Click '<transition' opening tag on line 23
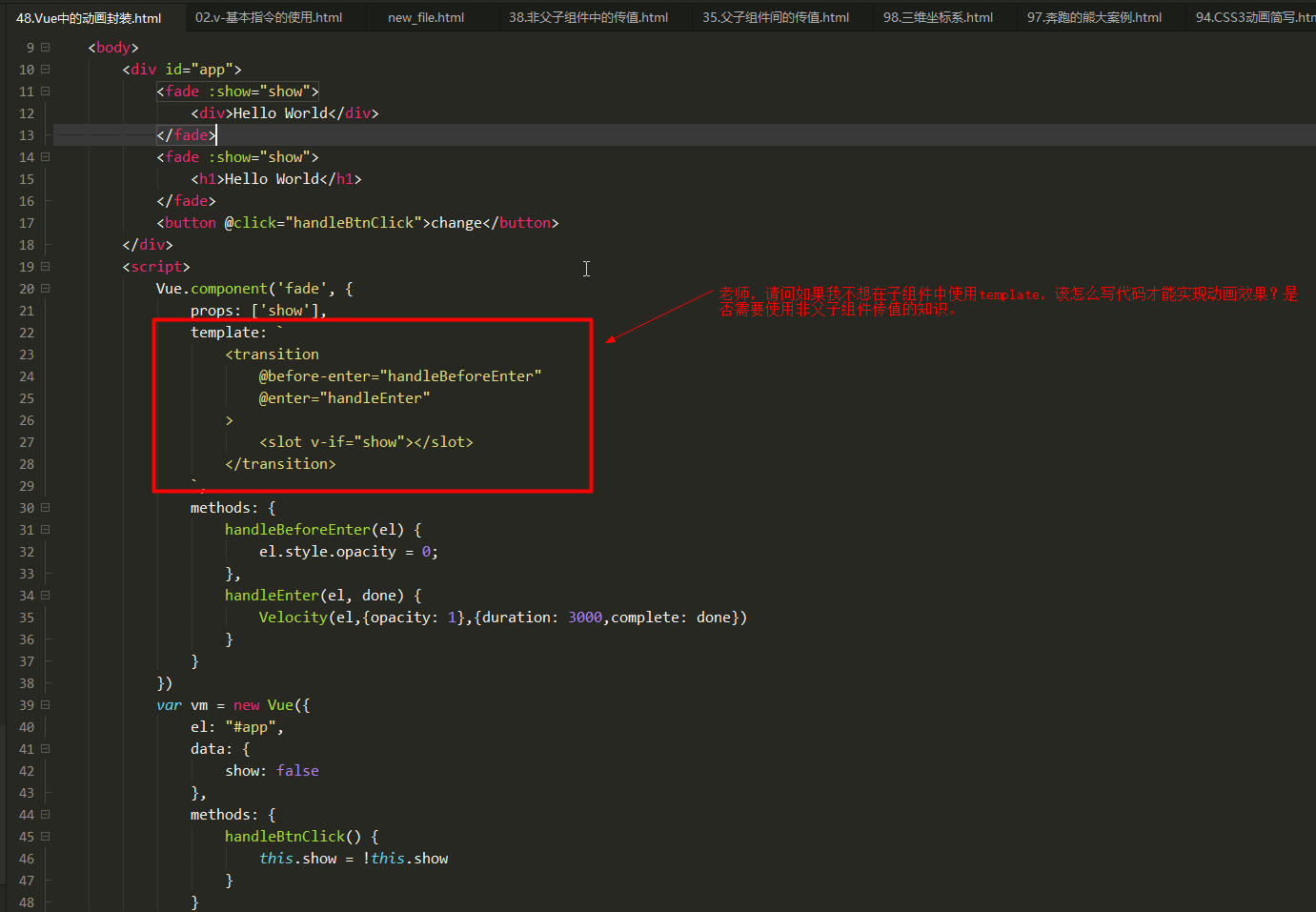This screenshot has height=912, width=1316. (272, 355)
